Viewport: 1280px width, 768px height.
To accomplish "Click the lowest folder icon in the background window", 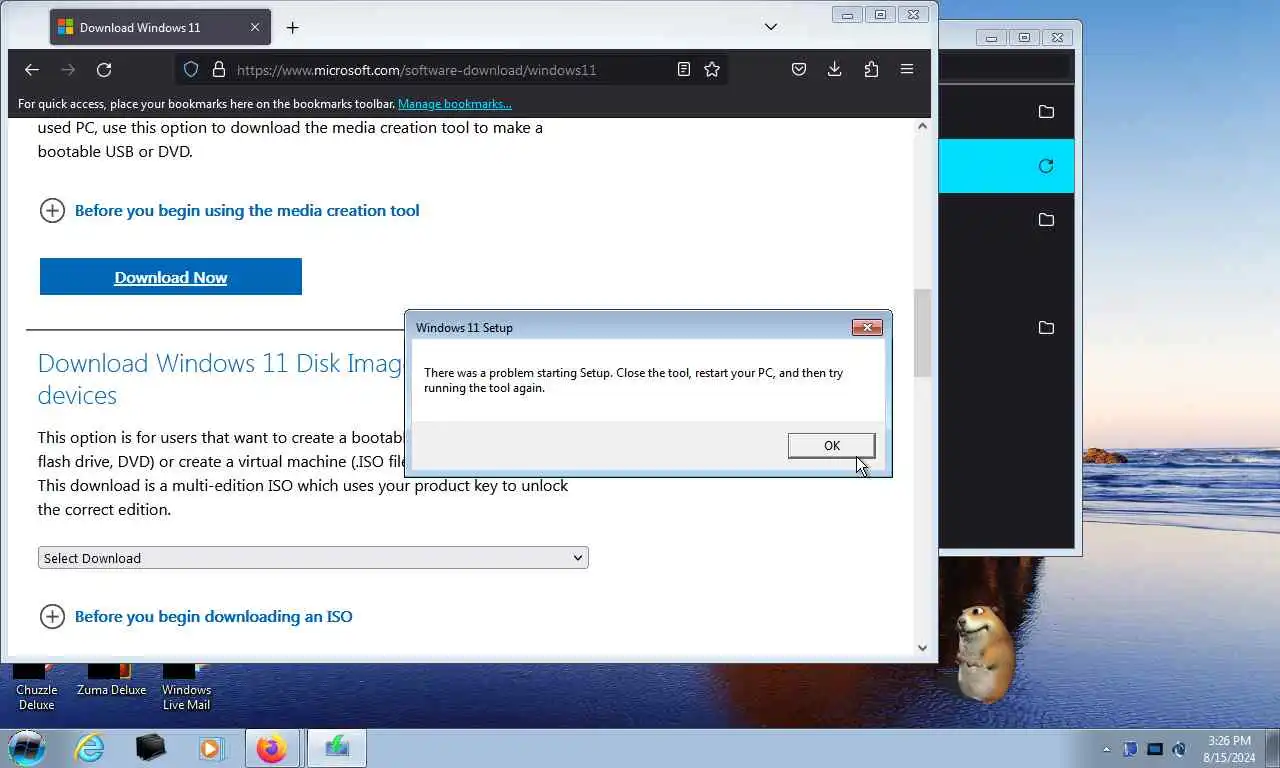I will pyautogui.click(x=1046, y=328).
